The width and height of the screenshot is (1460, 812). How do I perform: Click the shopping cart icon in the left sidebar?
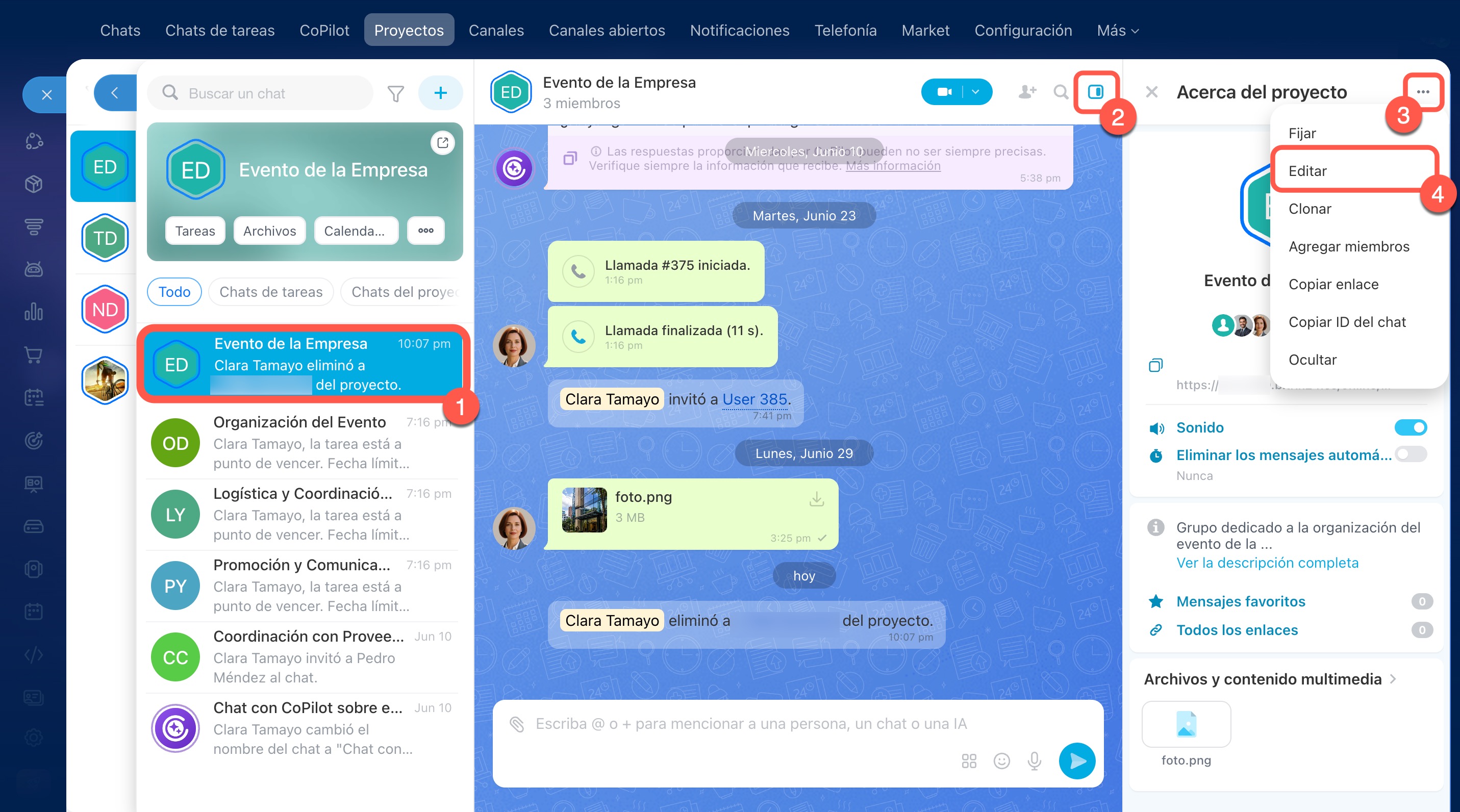34,354
